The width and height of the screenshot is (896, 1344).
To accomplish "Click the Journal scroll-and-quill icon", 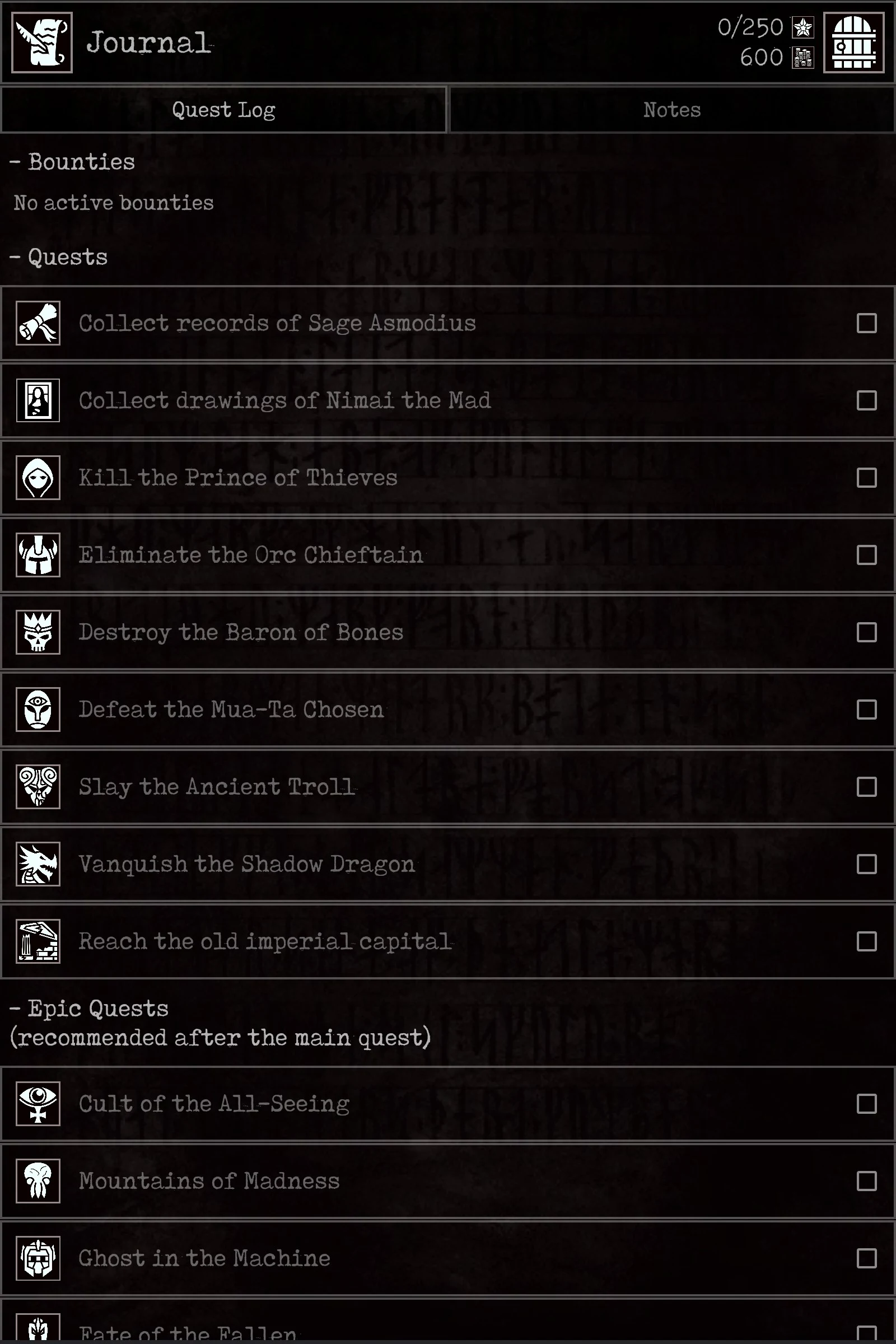I will click(41, 43).
